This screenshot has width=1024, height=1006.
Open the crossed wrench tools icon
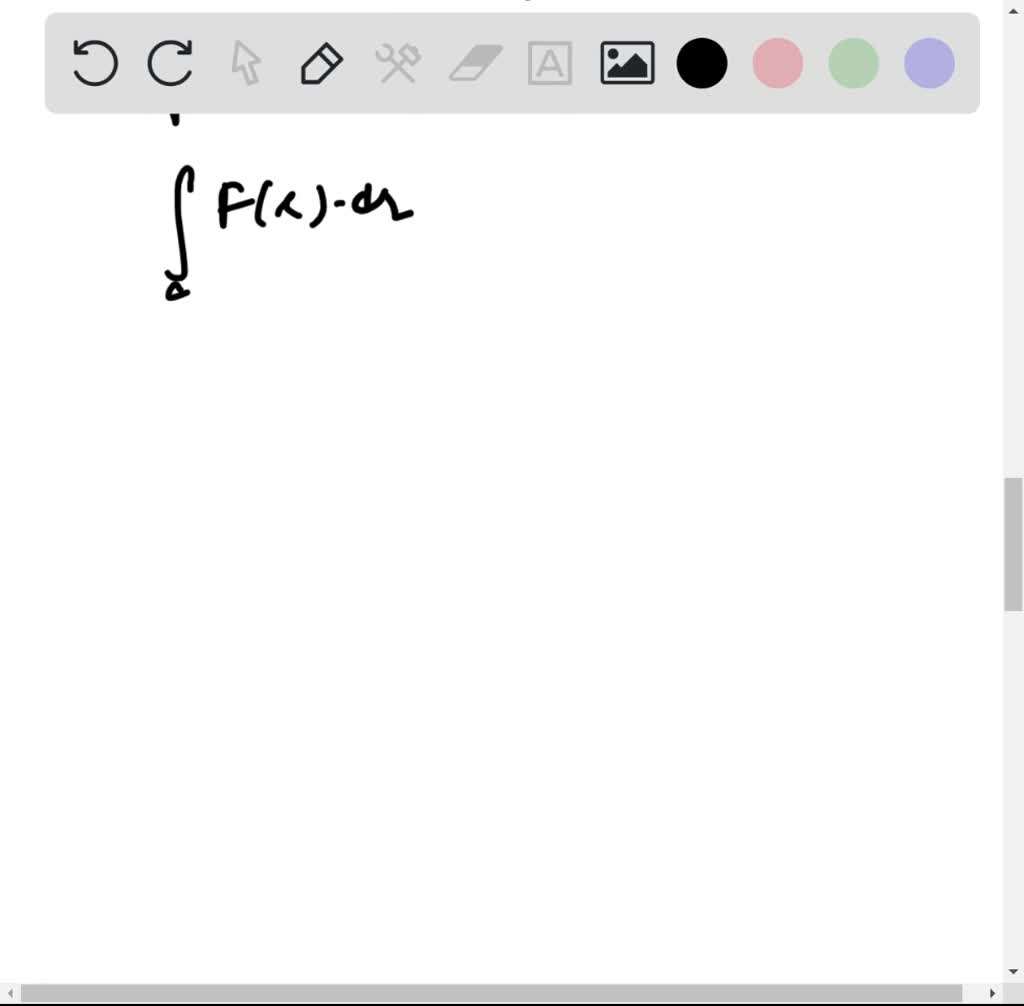398,63
